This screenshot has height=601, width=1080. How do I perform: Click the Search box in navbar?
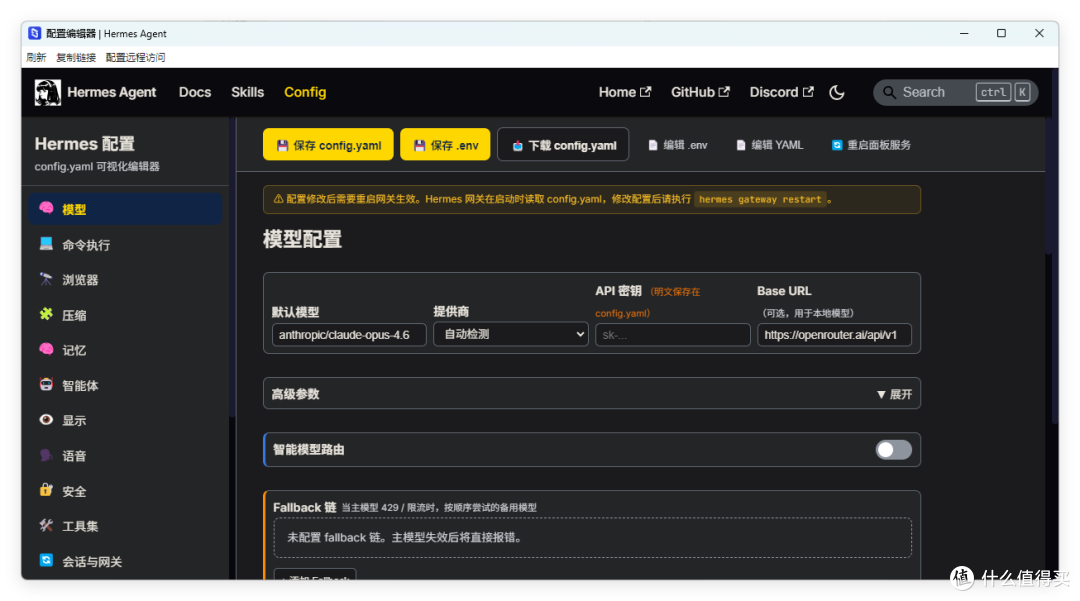[955, 92]
